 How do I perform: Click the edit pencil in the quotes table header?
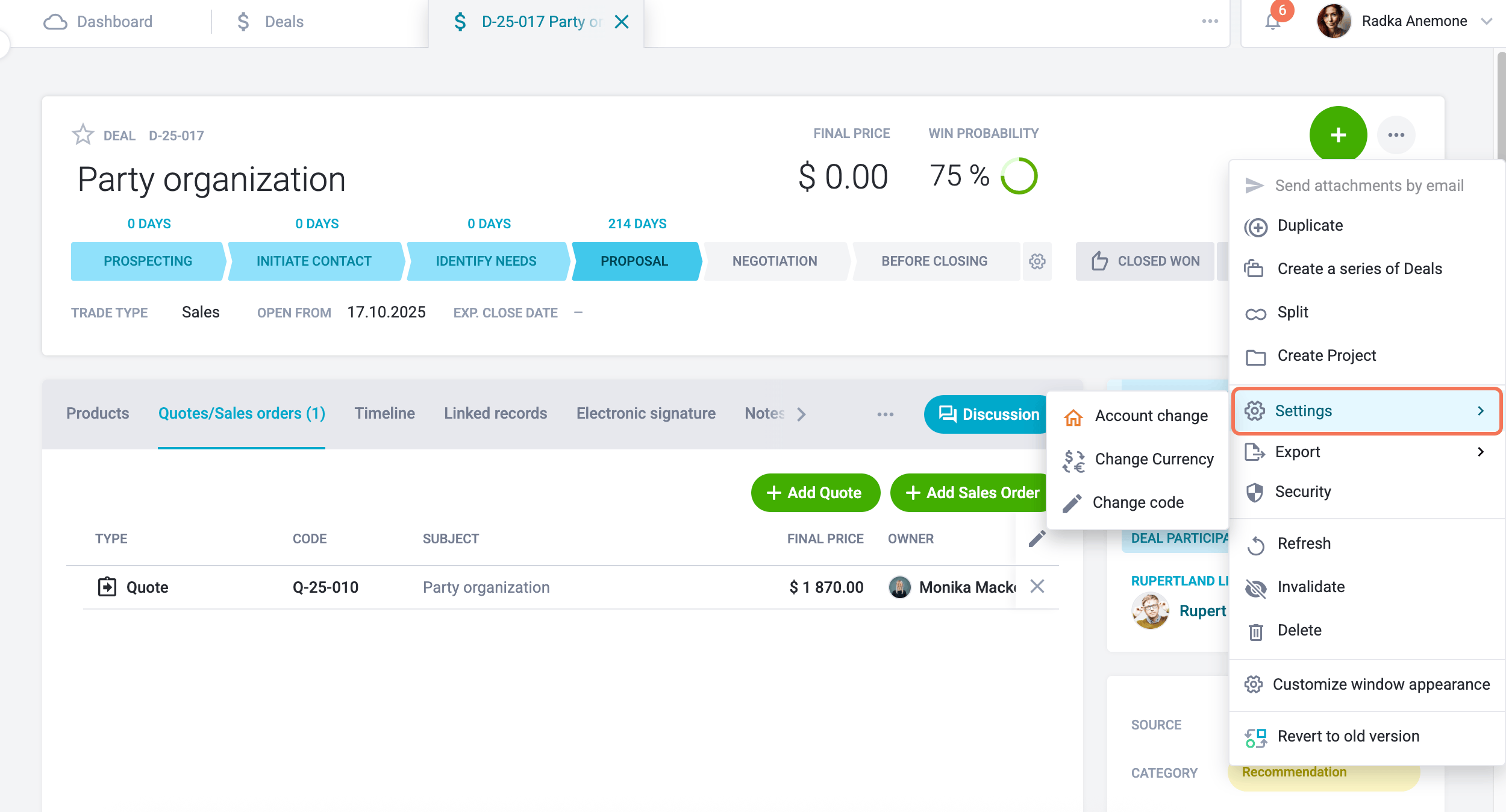(1037, 538)
